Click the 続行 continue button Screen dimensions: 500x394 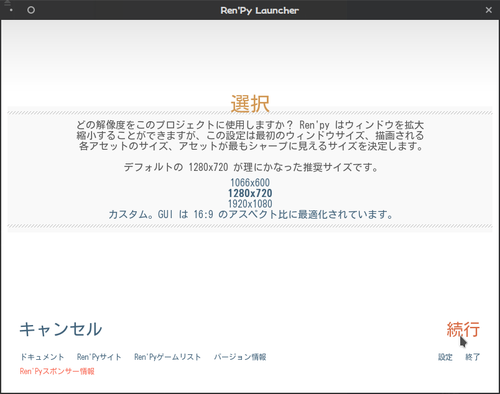(x=463, y=329)
